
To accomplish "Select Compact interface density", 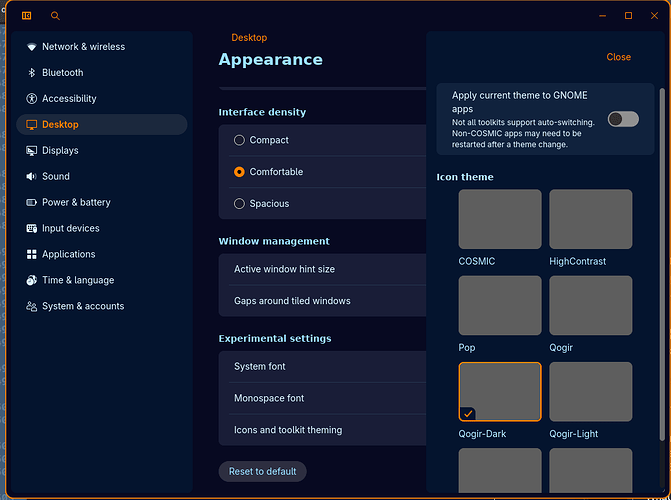I will coord(239,141).
